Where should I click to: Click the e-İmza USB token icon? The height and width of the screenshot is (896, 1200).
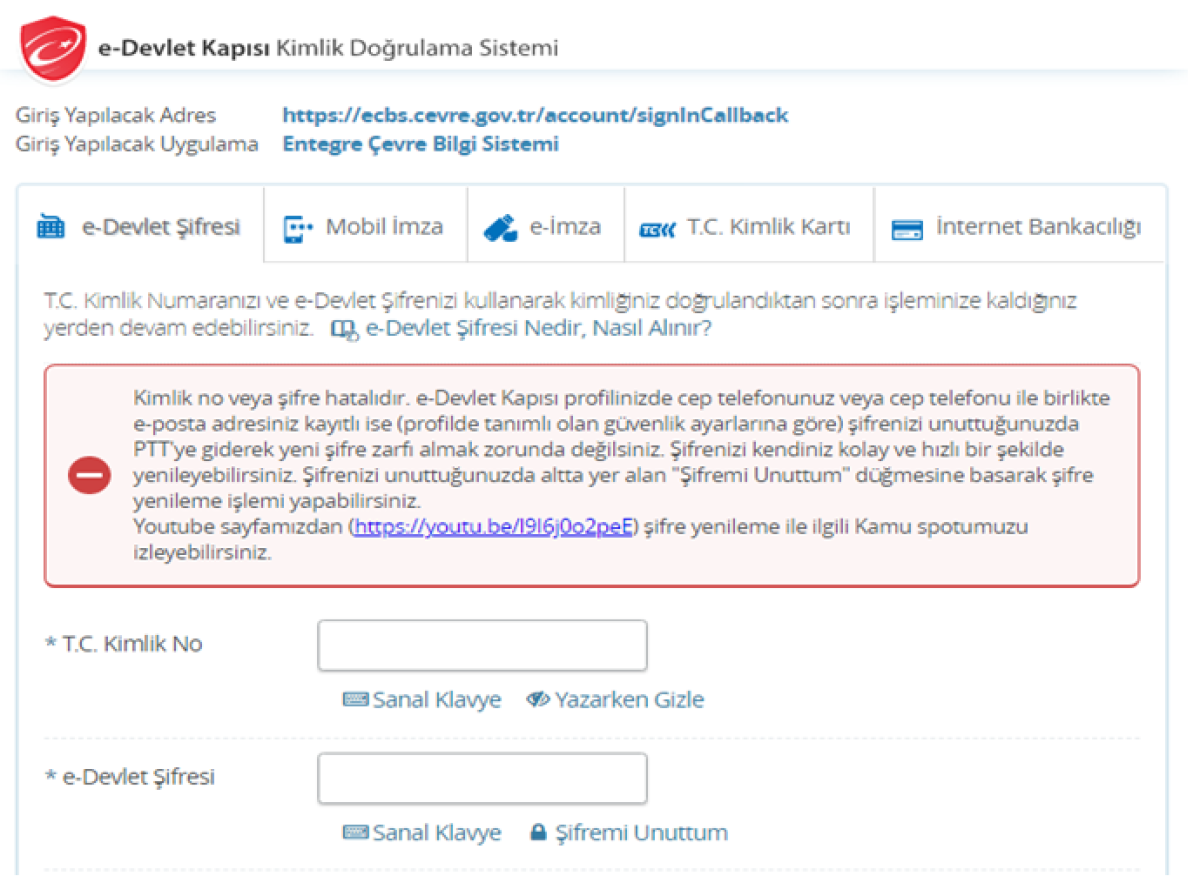tap(500, 228)
